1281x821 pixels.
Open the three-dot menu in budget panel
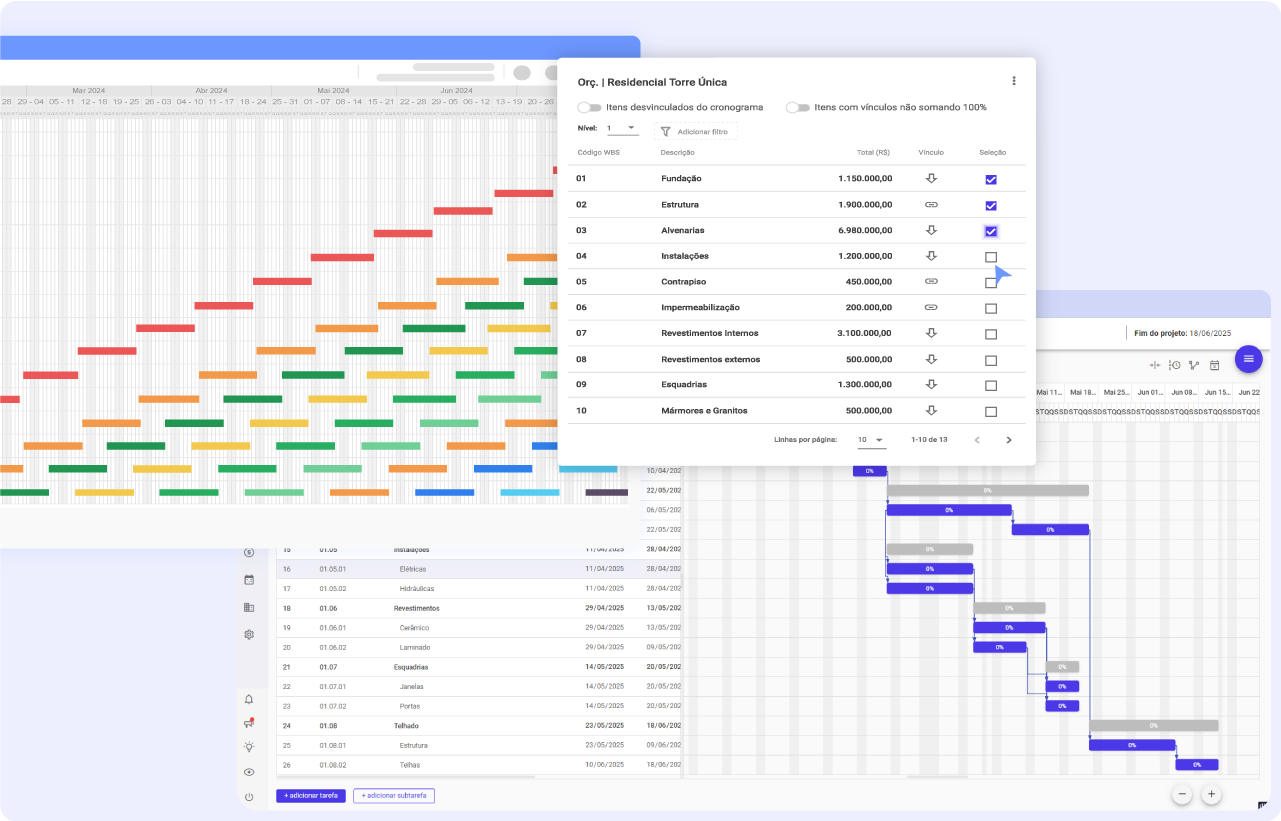(1014, 81)
